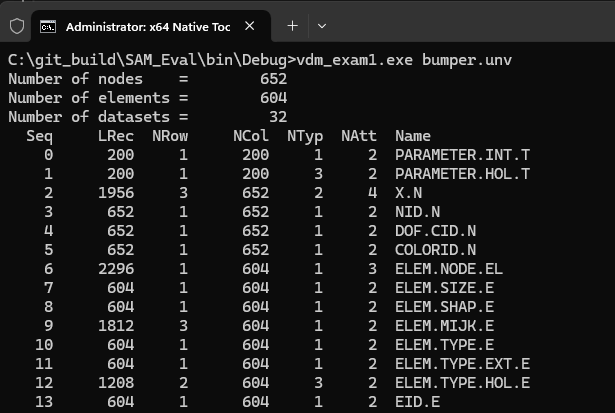615x413 pixels.
Task: Click the X.N dataset name
Action: point(413,192)
